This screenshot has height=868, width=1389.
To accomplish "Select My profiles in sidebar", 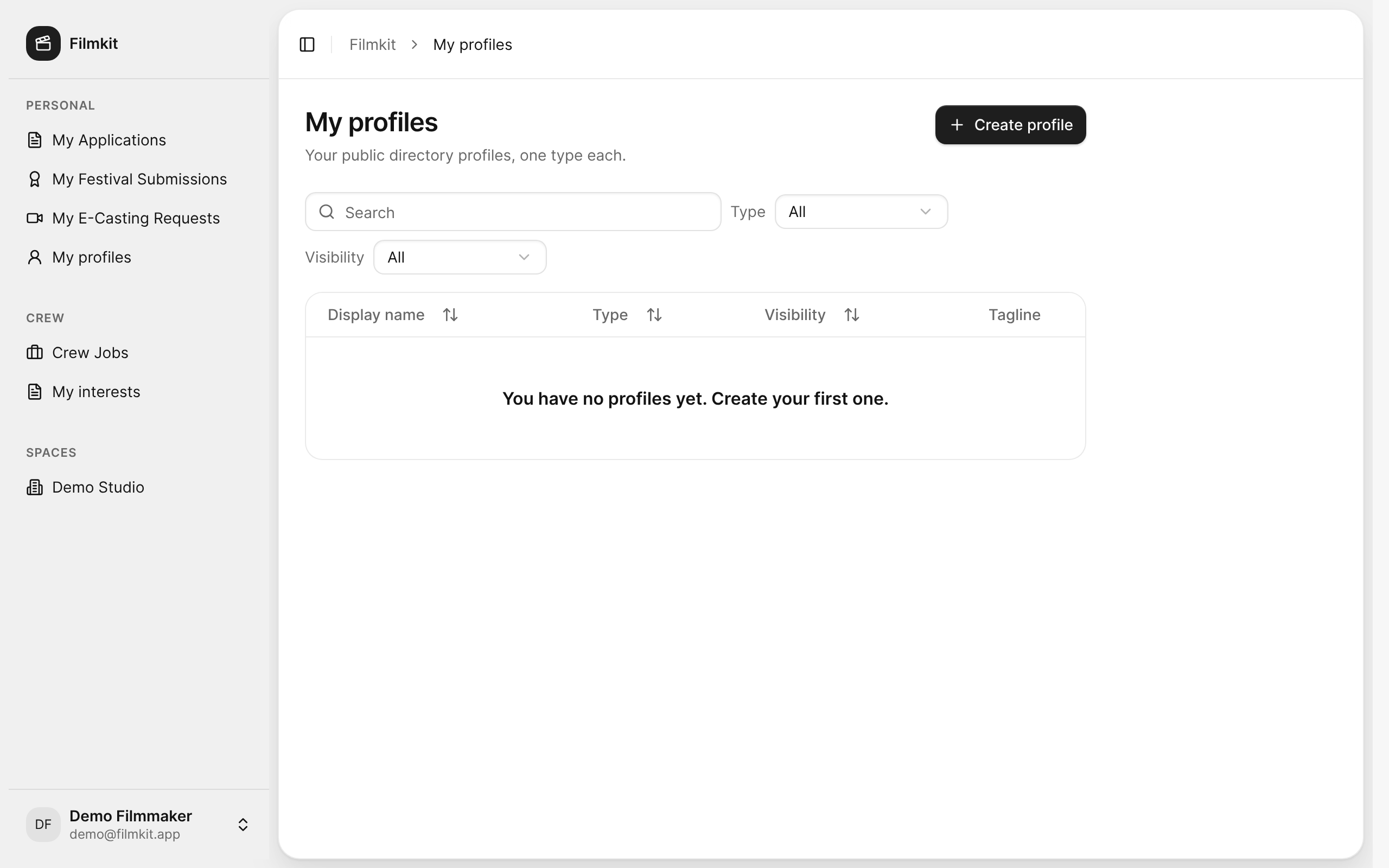I will (139, 257).
